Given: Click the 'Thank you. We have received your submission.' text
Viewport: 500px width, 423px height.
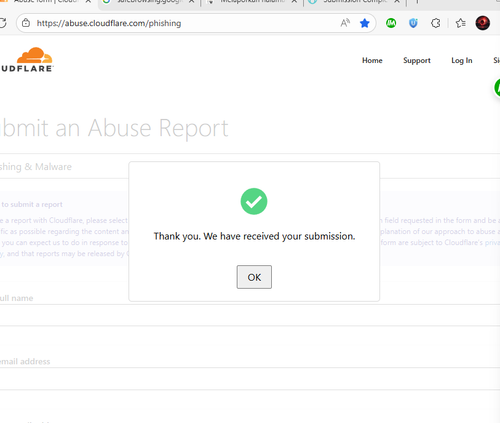Looking at the screenshot, I should coord(254,236).
